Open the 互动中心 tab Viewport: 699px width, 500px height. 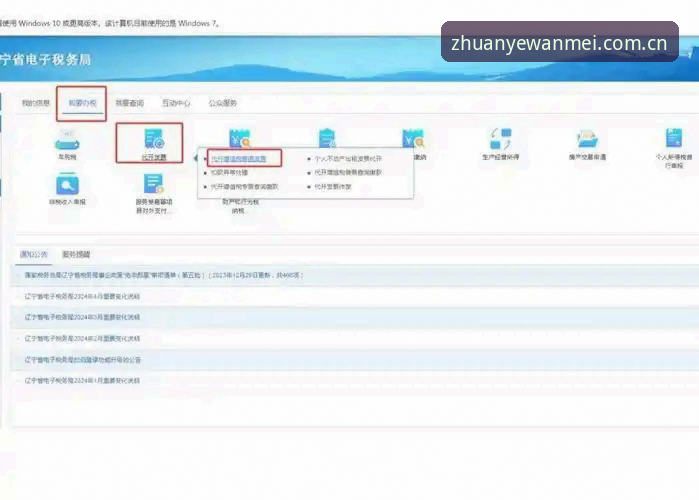tap(176, 103)
